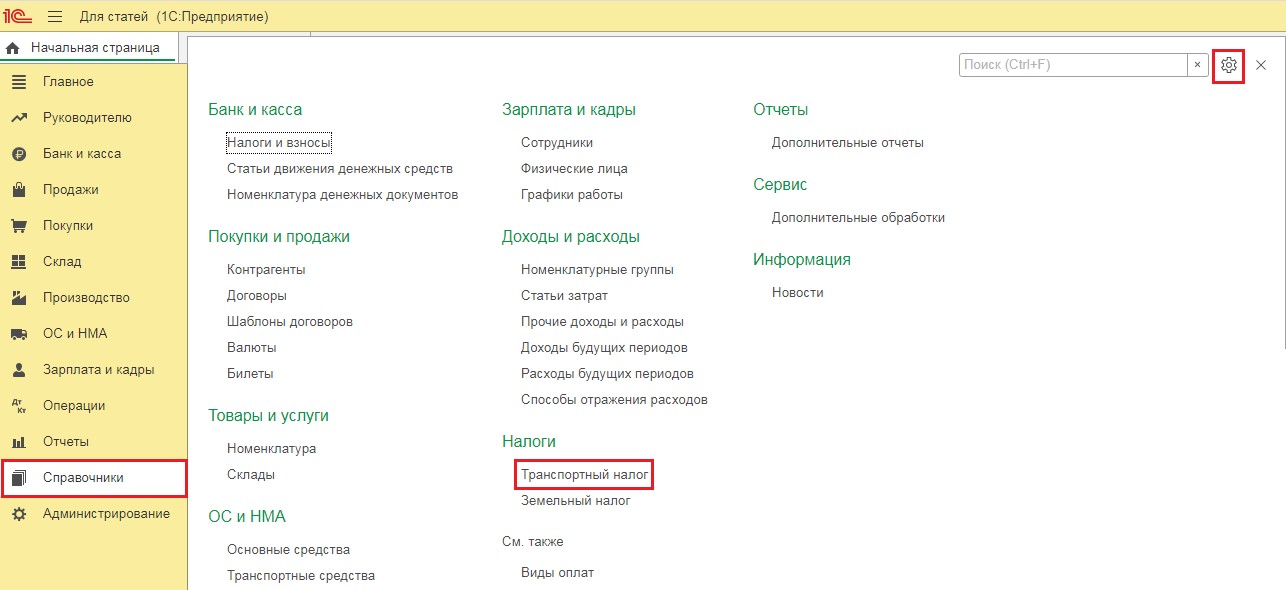Open Номенклатурные группы link
The width and height of the screenshot is (1286, 590).
[597, 270]
